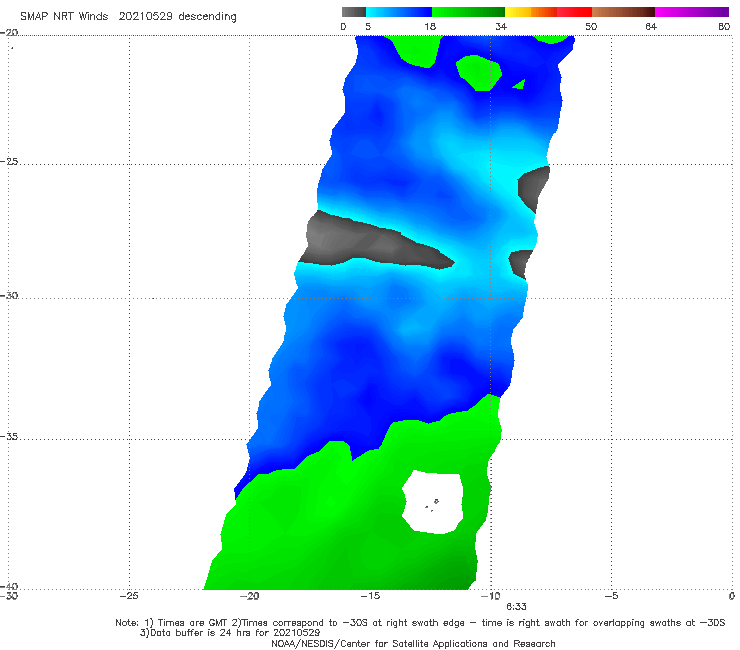This screenshot has height=650, width=740.
Task: Click the word 'descending' in the title
Action: (208, 17)
